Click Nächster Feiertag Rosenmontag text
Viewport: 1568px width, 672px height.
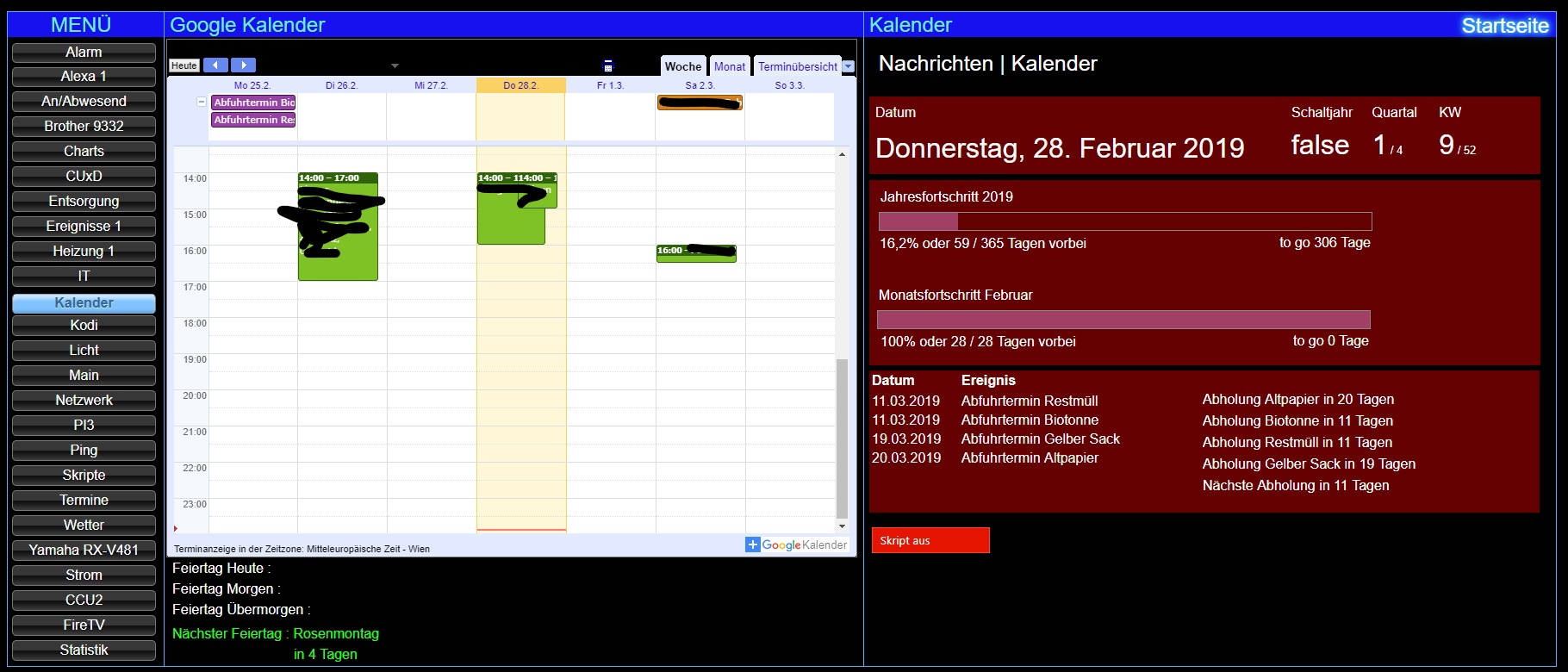276,633
